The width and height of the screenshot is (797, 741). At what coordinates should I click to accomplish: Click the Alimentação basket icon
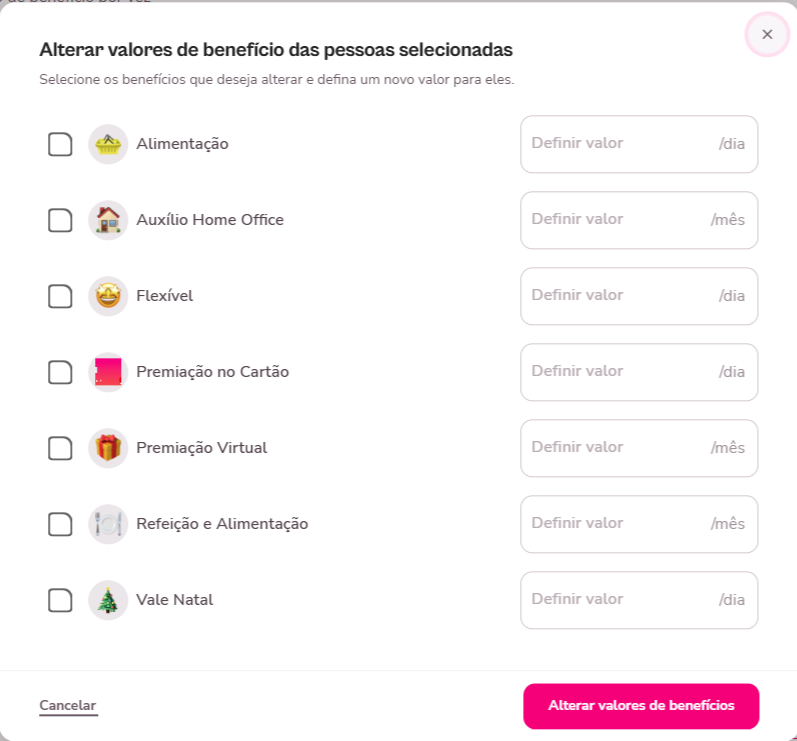pyautogui.click(x=108, y=144)
